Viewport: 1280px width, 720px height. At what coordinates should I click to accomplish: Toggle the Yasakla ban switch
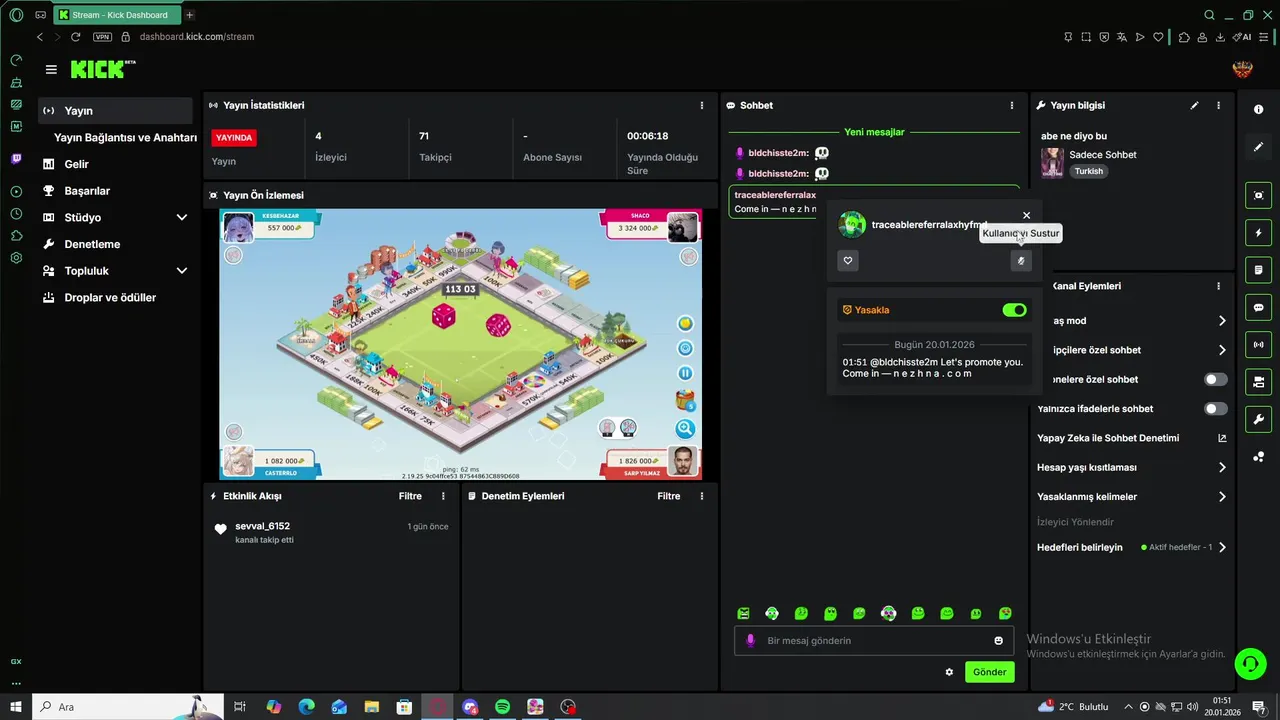click(x=1014, y=310)
